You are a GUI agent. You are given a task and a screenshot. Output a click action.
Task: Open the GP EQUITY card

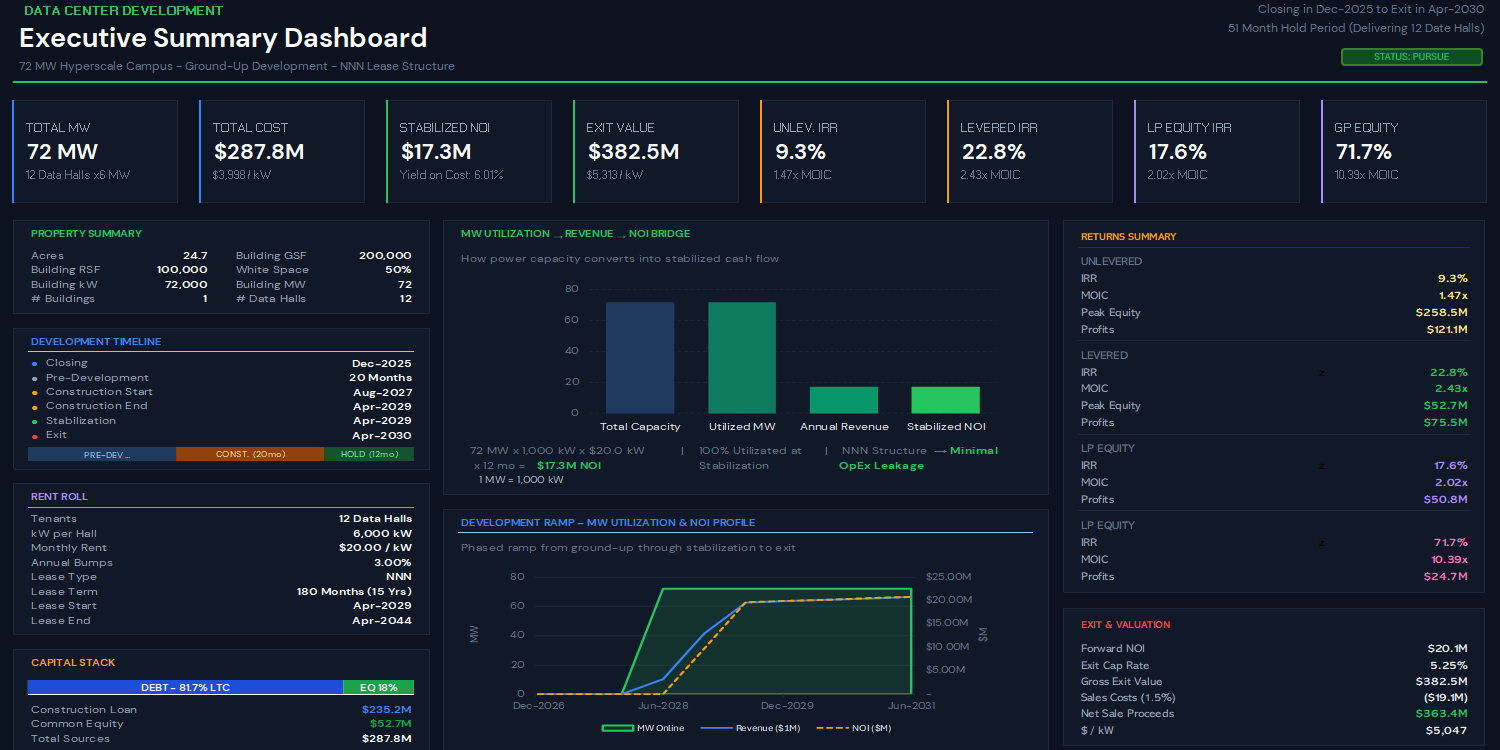(x=1404, y=151)
